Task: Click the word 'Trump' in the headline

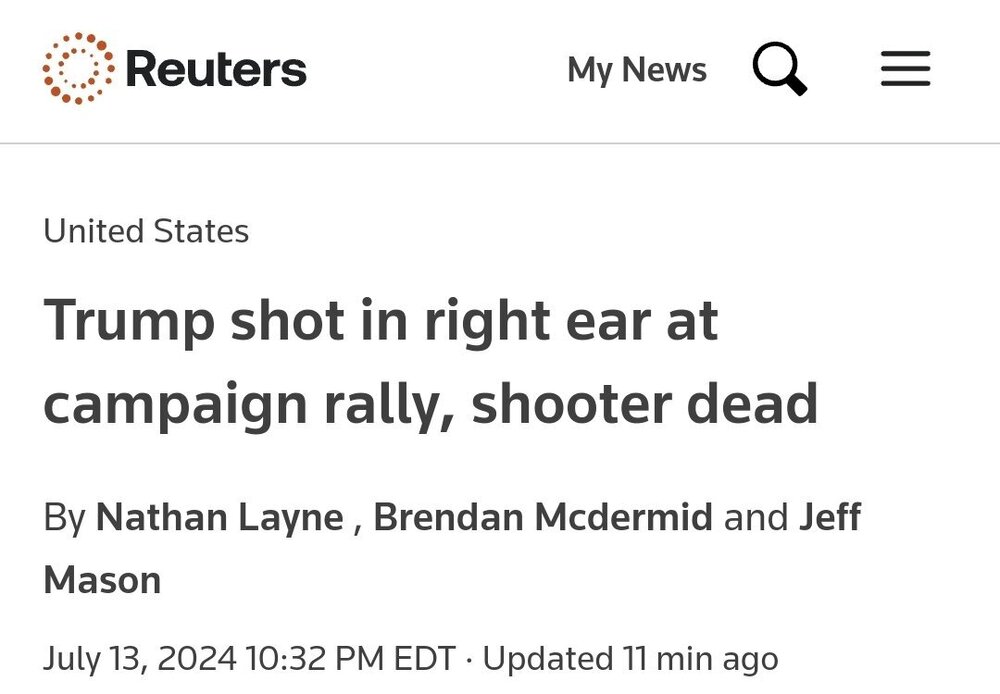Action: click(129, 322)
